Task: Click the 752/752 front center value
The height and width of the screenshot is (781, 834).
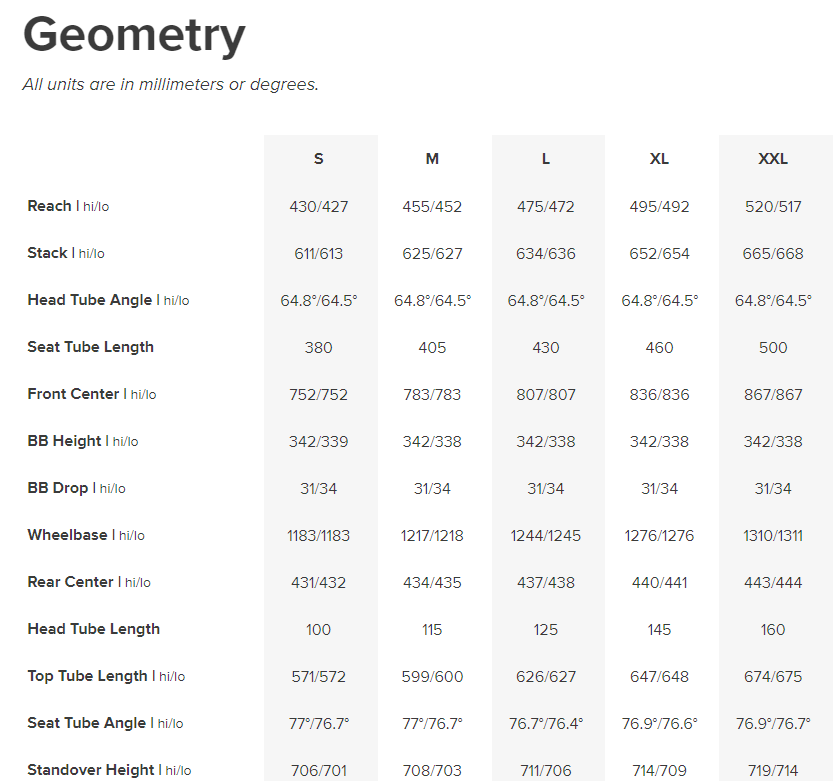Action: click(x=319, y=395)
